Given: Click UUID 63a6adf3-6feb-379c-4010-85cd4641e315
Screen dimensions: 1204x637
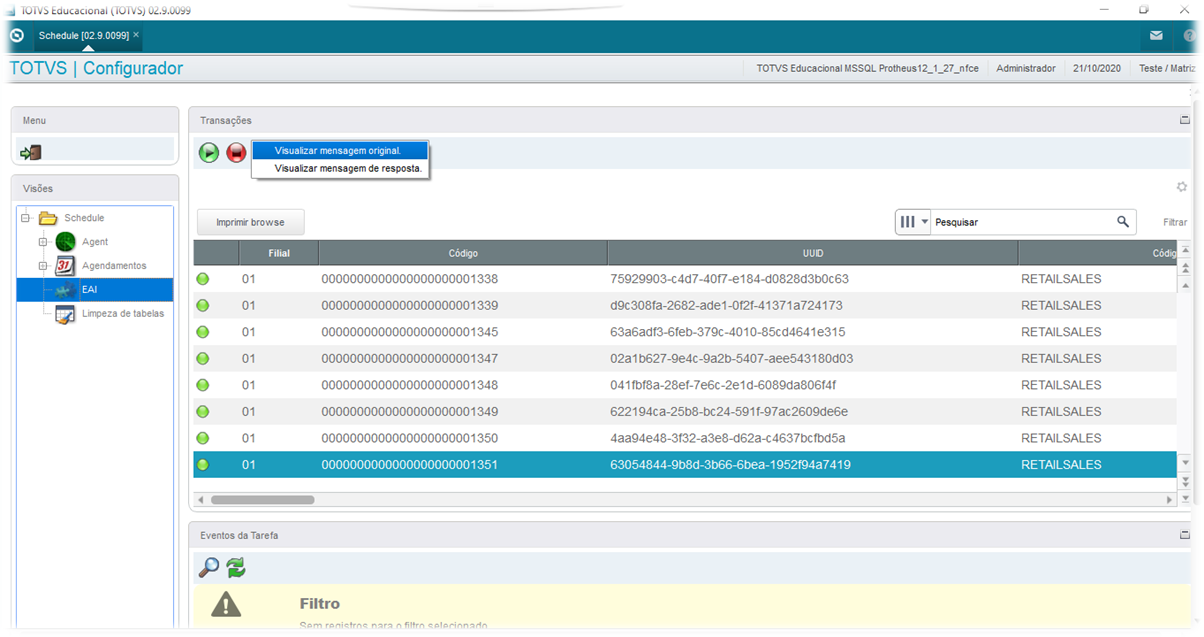Looking at the screenshot, I should 727,332.
